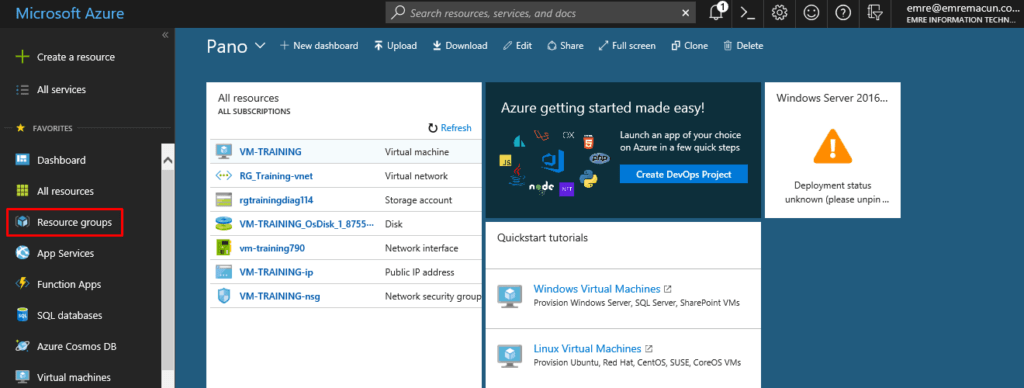Open directory and subscription filter icon

875,13
